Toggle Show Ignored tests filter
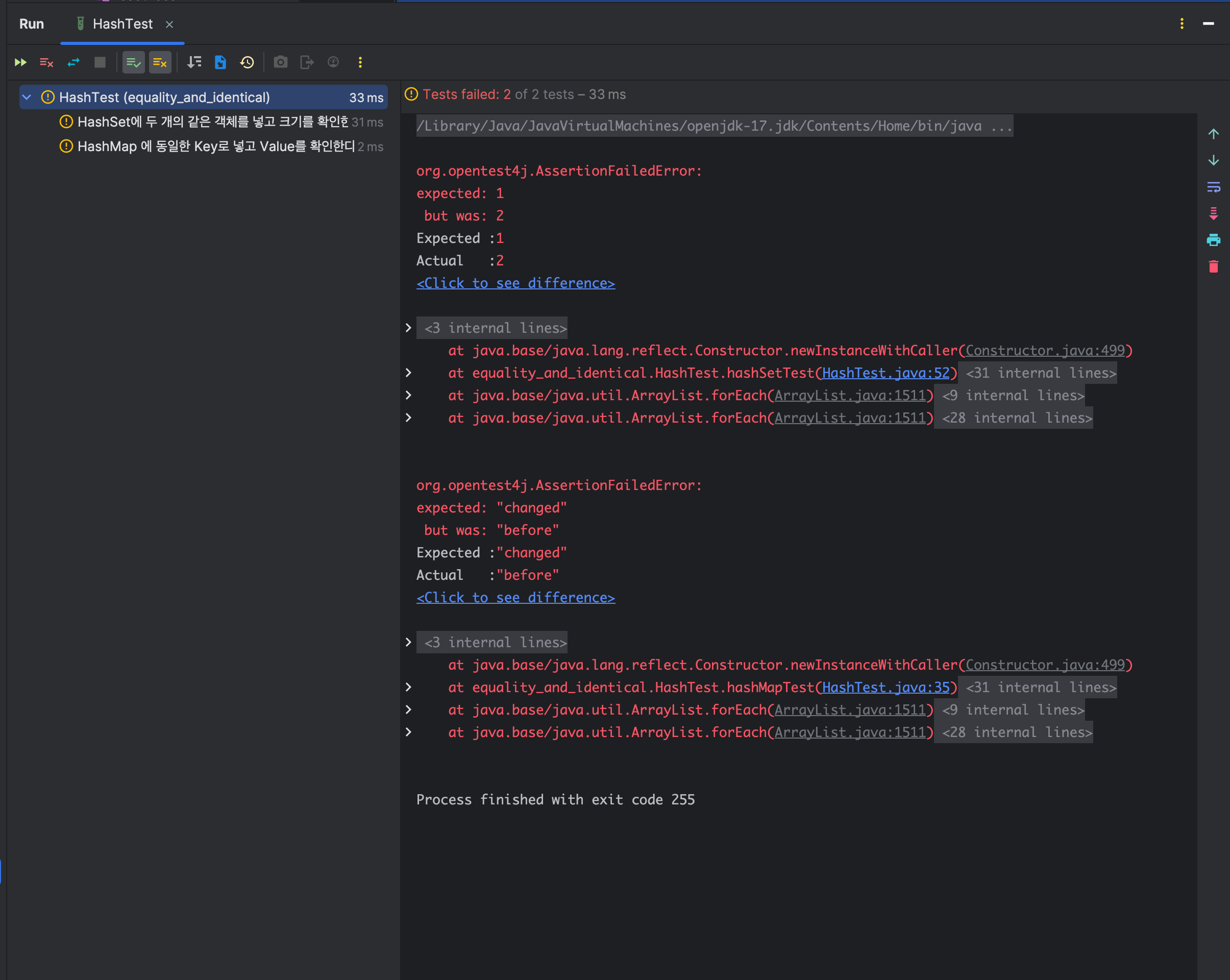 (160, 62)
